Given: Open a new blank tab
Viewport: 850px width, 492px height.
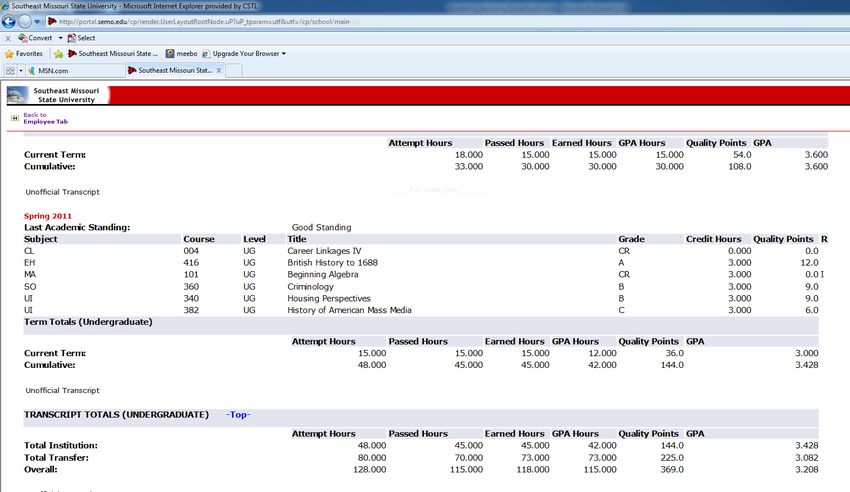Looking at the screenshot, I should tap(234, 70).
